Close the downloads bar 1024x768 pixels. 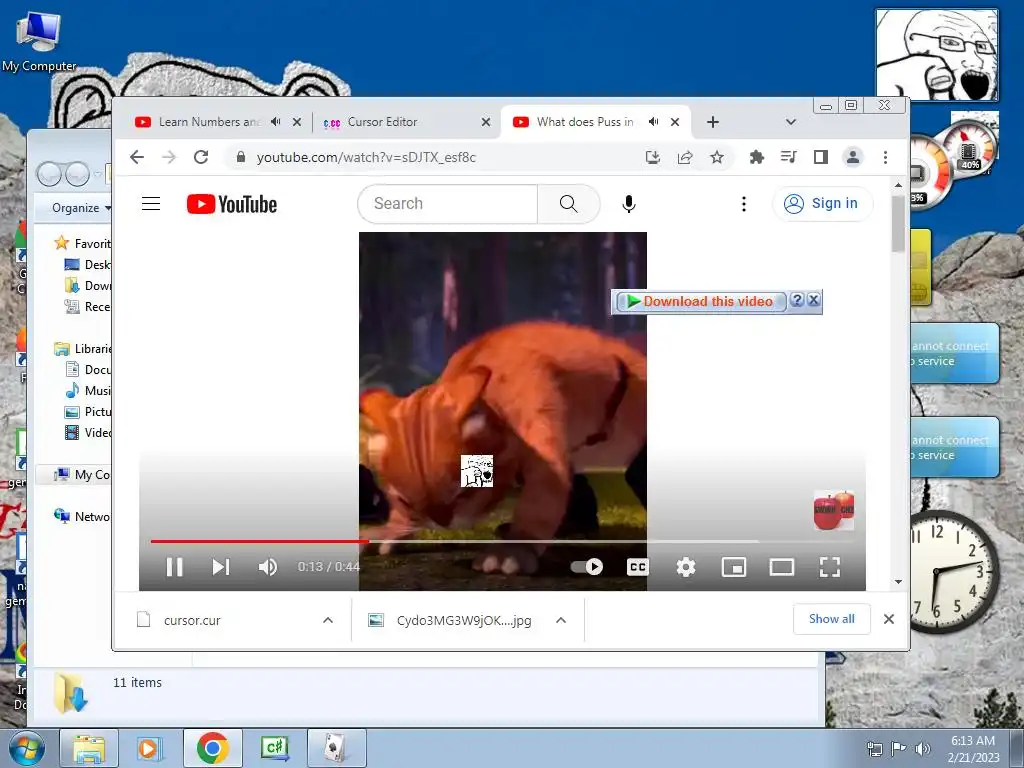(889, 619)
